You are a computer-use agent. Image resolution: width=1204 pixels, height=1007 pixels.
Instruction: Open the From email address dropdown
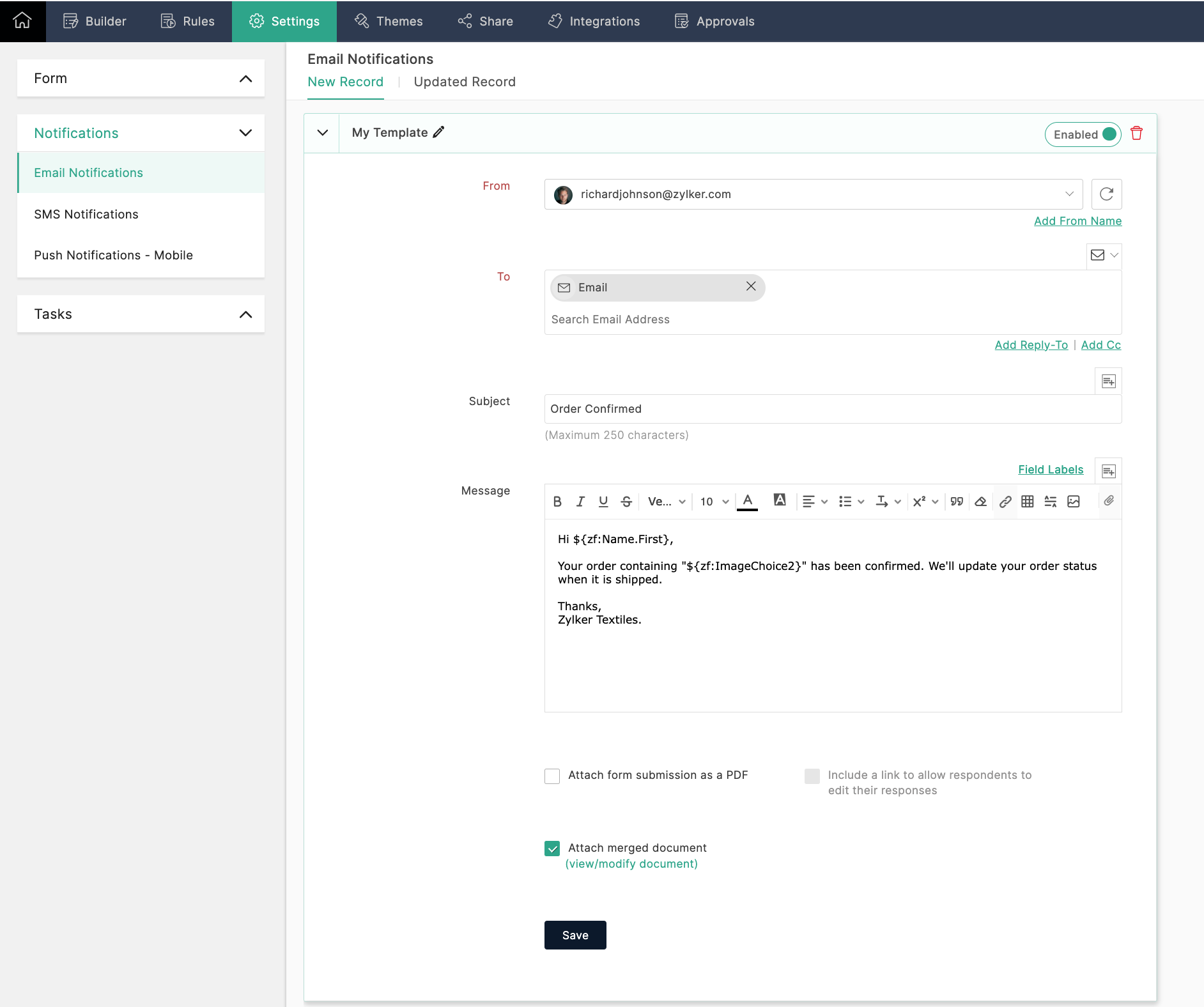click(814, 194)
